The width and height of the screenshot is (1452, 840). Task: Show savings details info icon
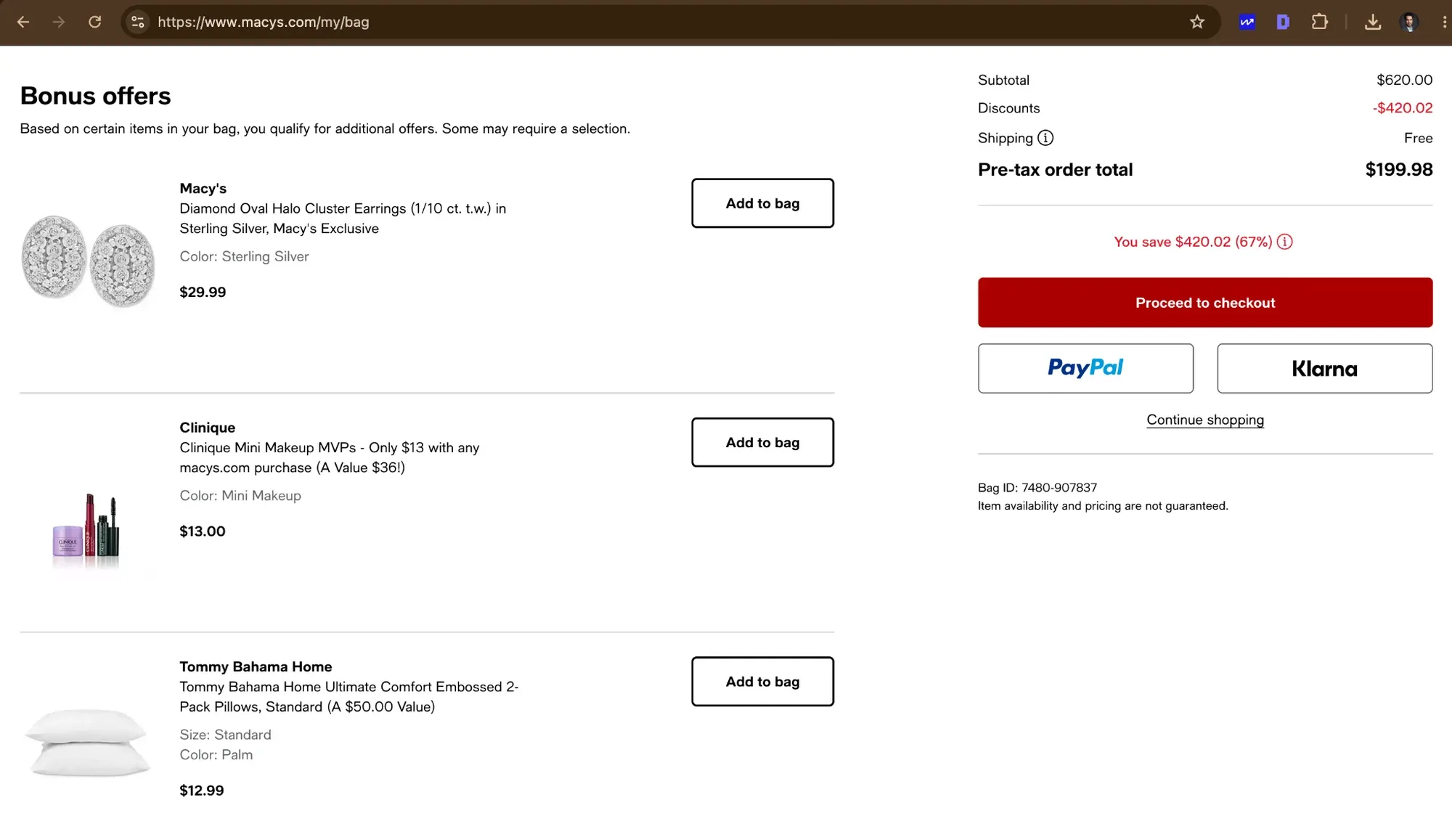coord(1285,242)
